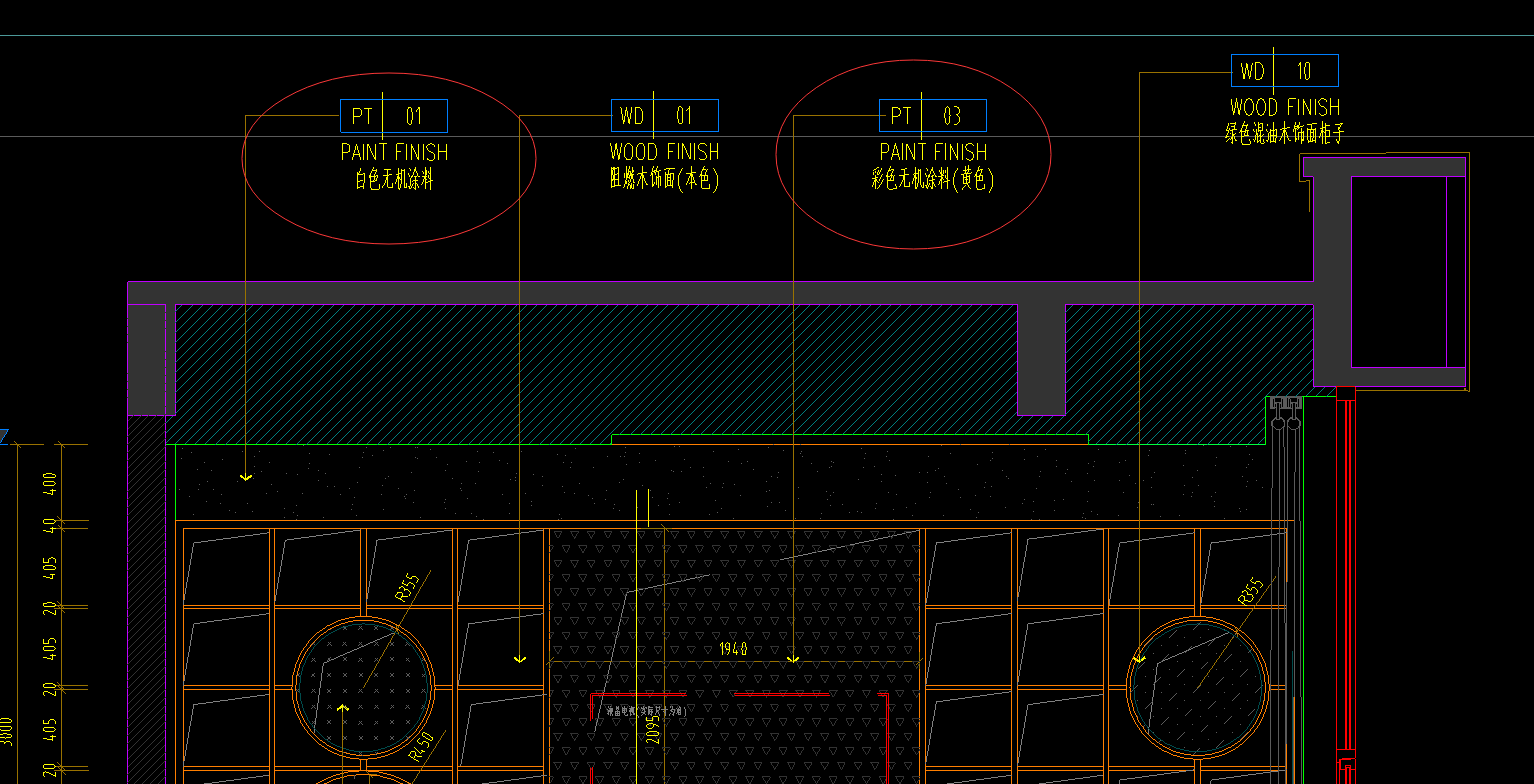Select the WD 10 material tag
The width and height of the screenshot is (1534, 784).
1285,71
